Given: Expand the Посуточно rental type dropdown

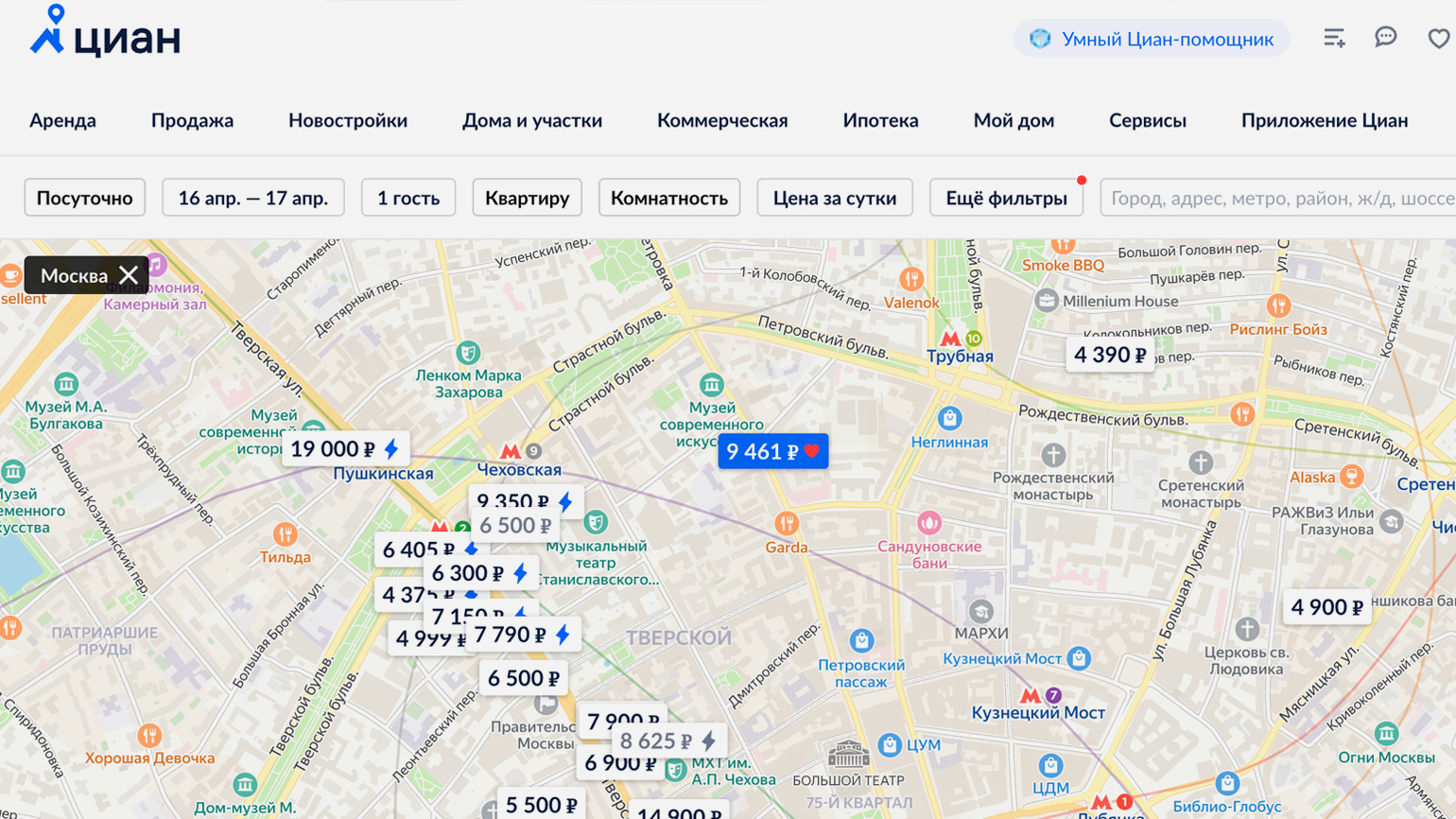Looking at the screenshot, I should coord(85,198).
